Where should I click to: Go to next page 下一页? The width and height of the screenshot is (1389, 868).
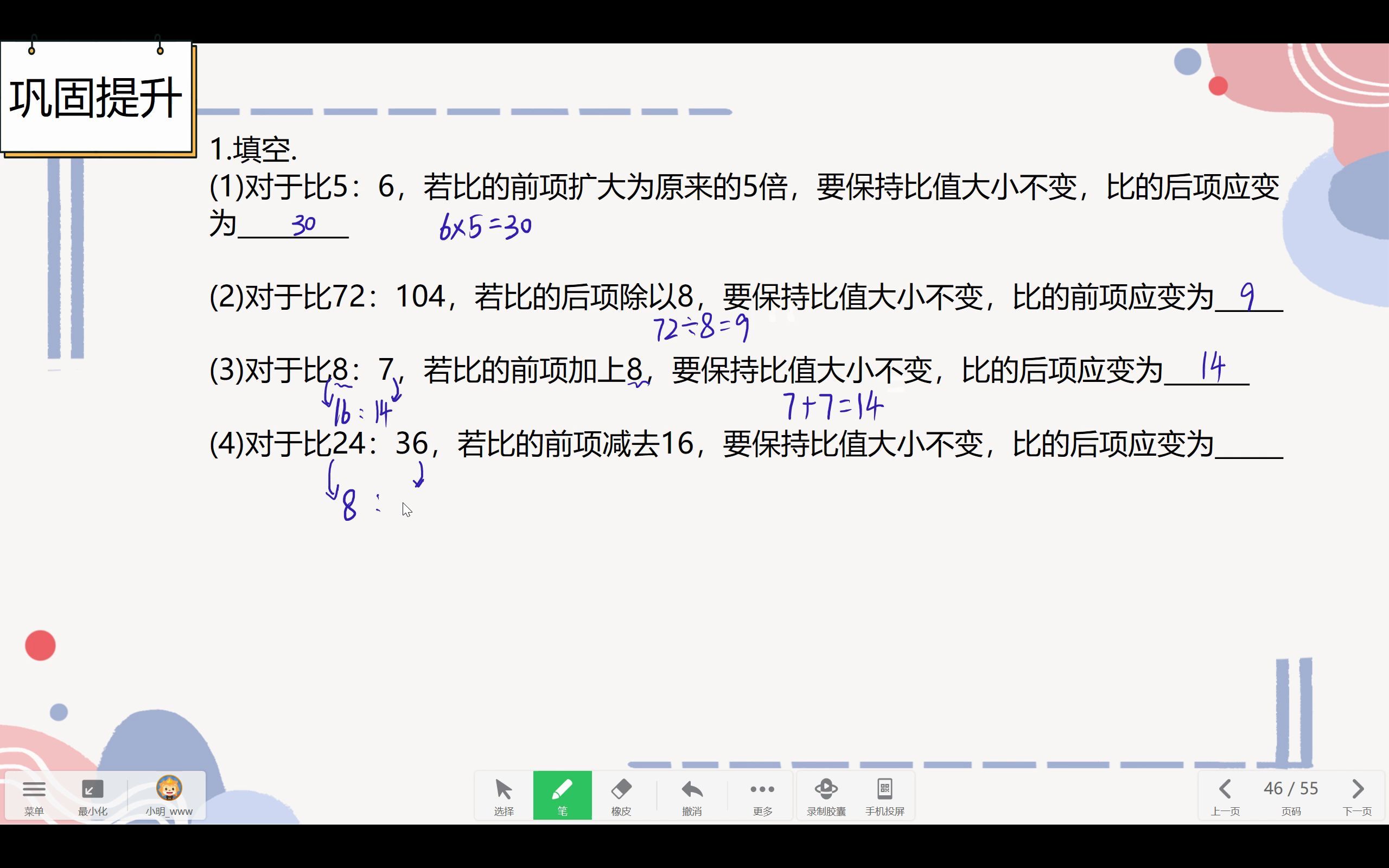tap(1357, 796)
